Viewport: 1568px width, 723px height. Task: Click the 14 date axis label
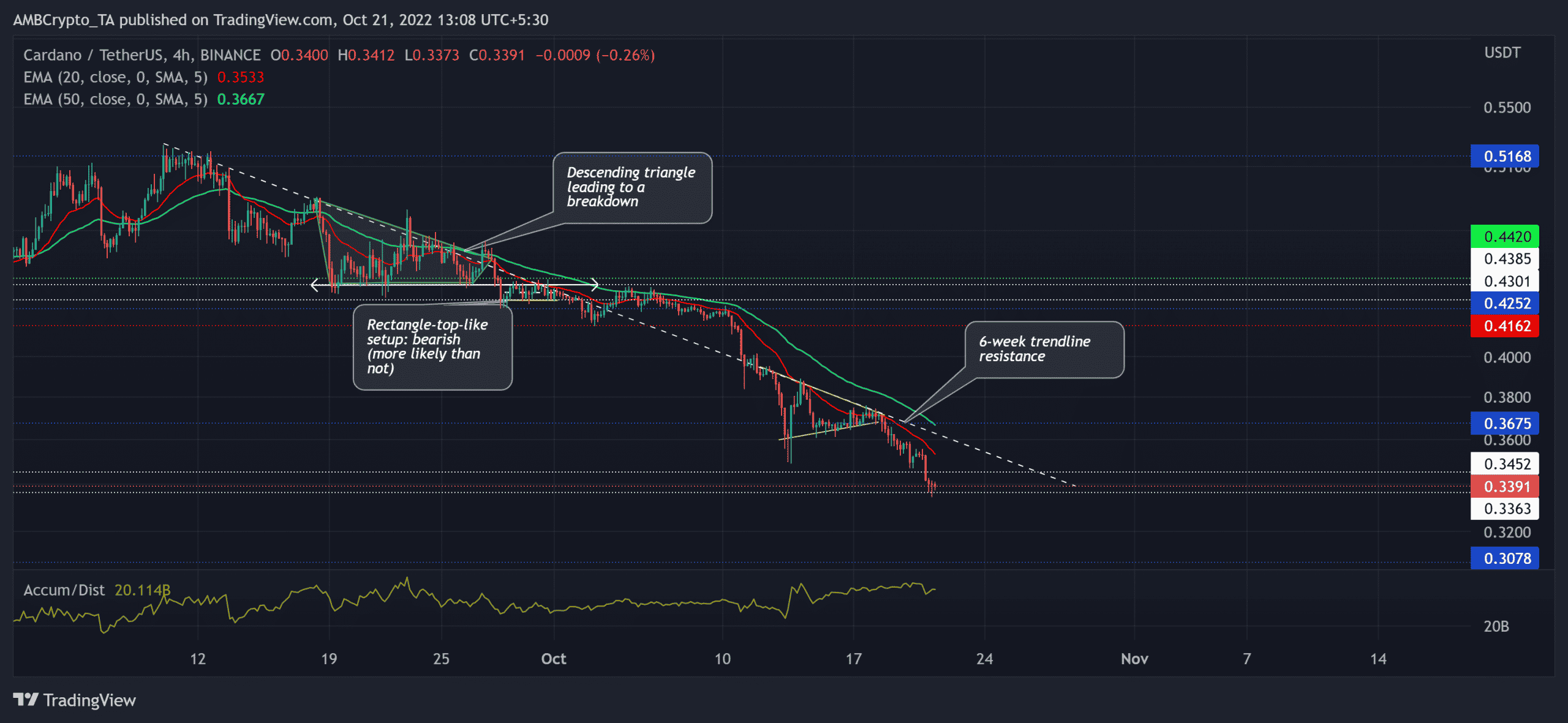pyautogui.click(x=1378, y=659)
